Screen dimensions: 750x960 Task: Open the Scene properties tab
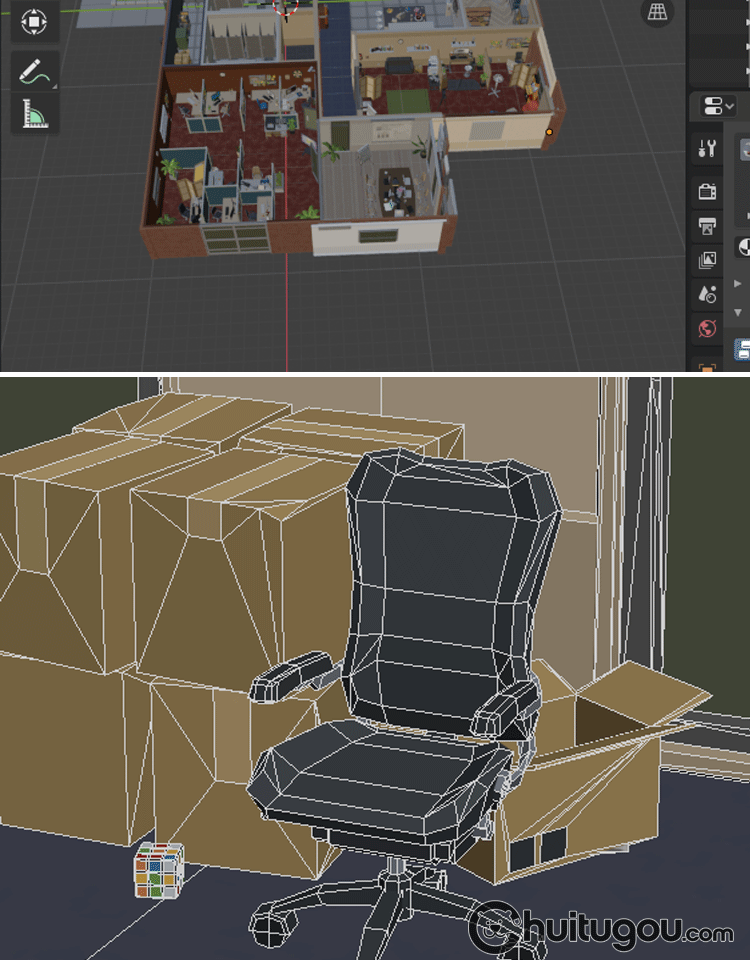coord(707,294)
